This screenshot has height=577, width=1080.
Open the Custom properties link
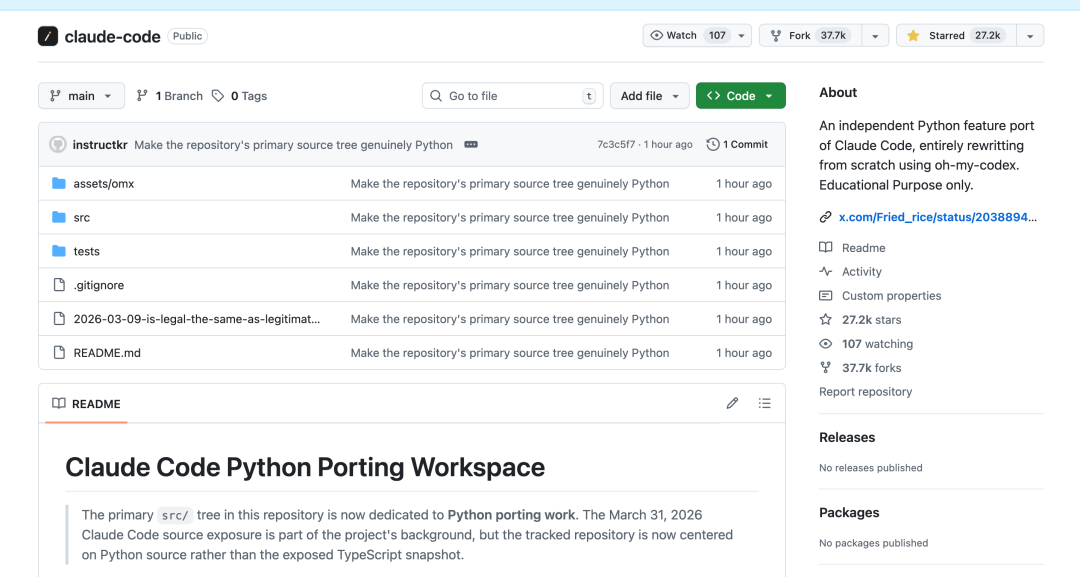click(891, 295)
